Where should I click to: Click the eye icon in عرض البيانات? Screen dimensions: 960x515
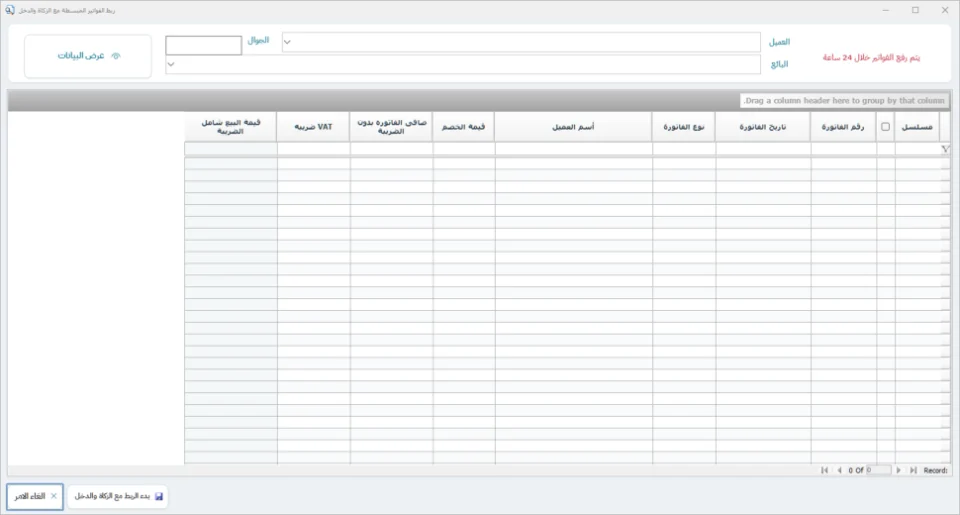point(116,56)
